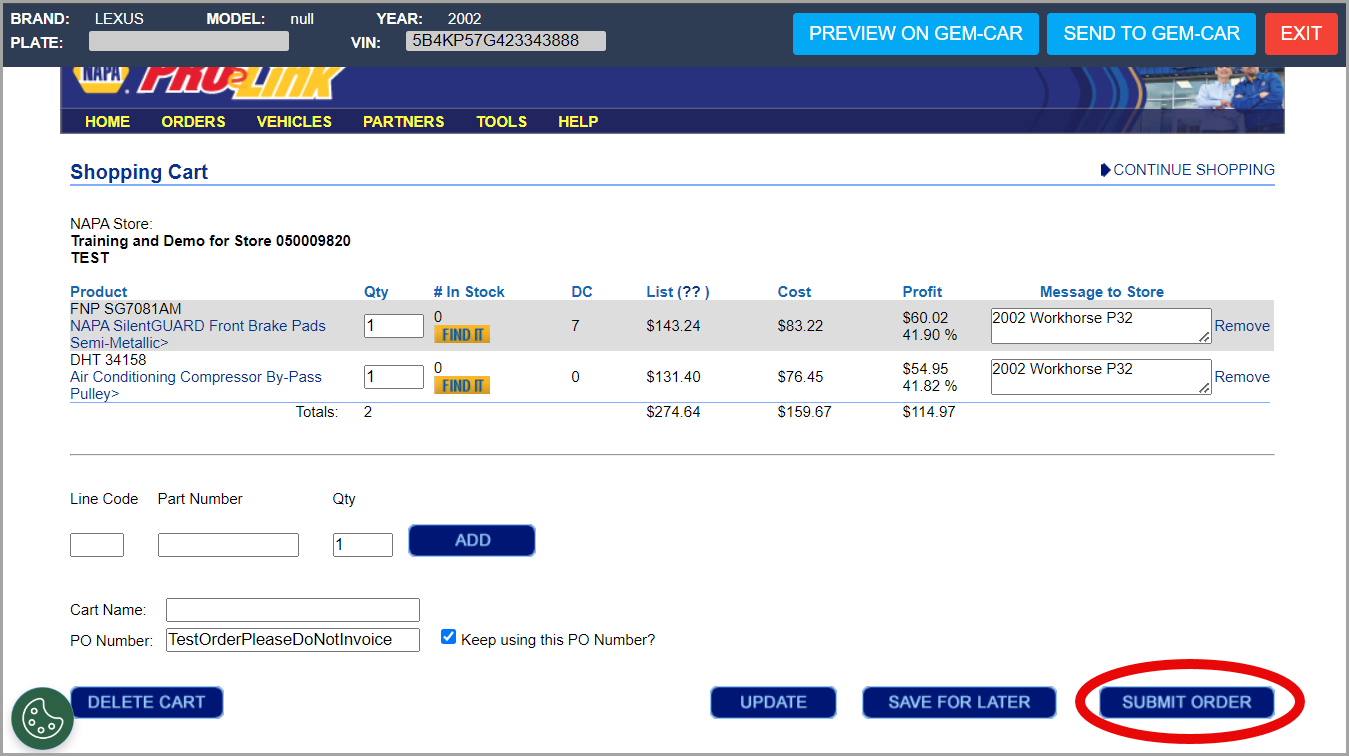Click SAVE FOR LATER button
Viewport: 1349px width, 756px height.
(x=959, y=702)
